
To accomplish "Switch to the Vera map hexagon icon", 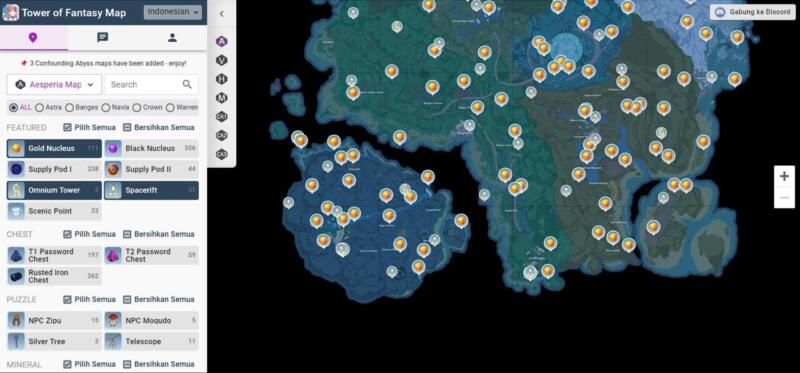I will tap(221, 60).
